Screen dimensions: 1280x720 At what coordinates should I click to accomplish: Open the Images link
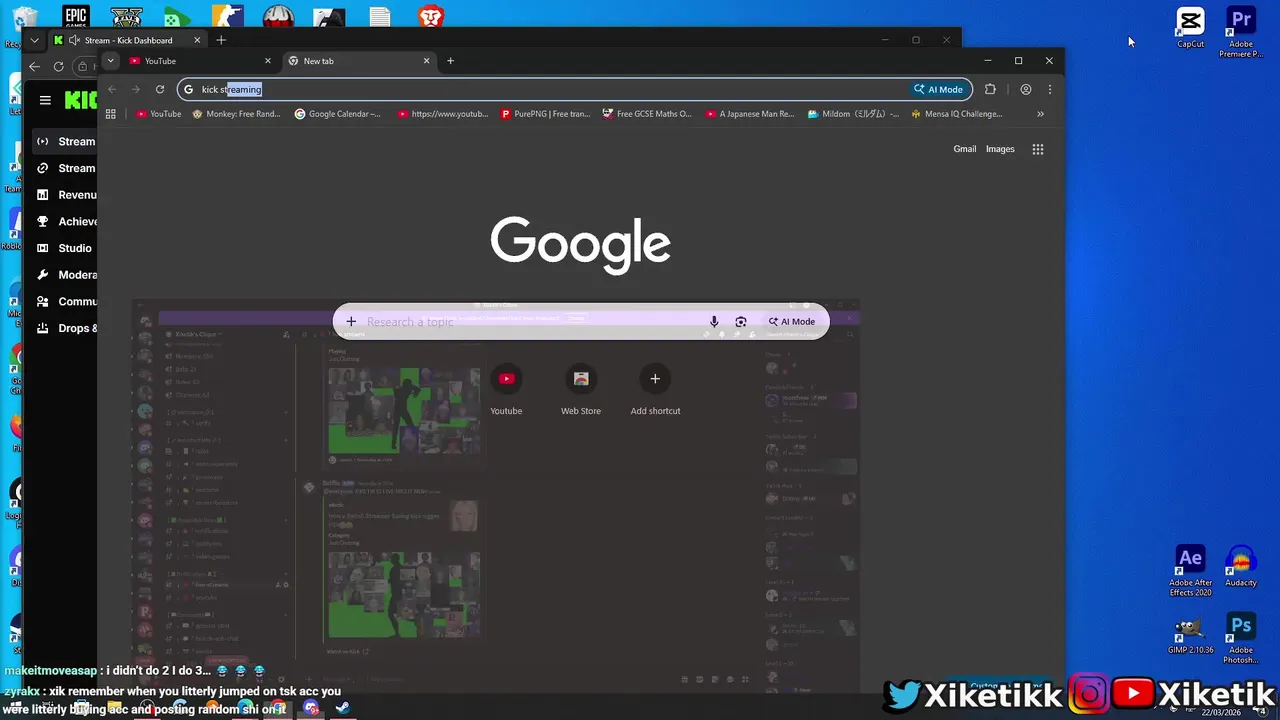click(1000, 149)
